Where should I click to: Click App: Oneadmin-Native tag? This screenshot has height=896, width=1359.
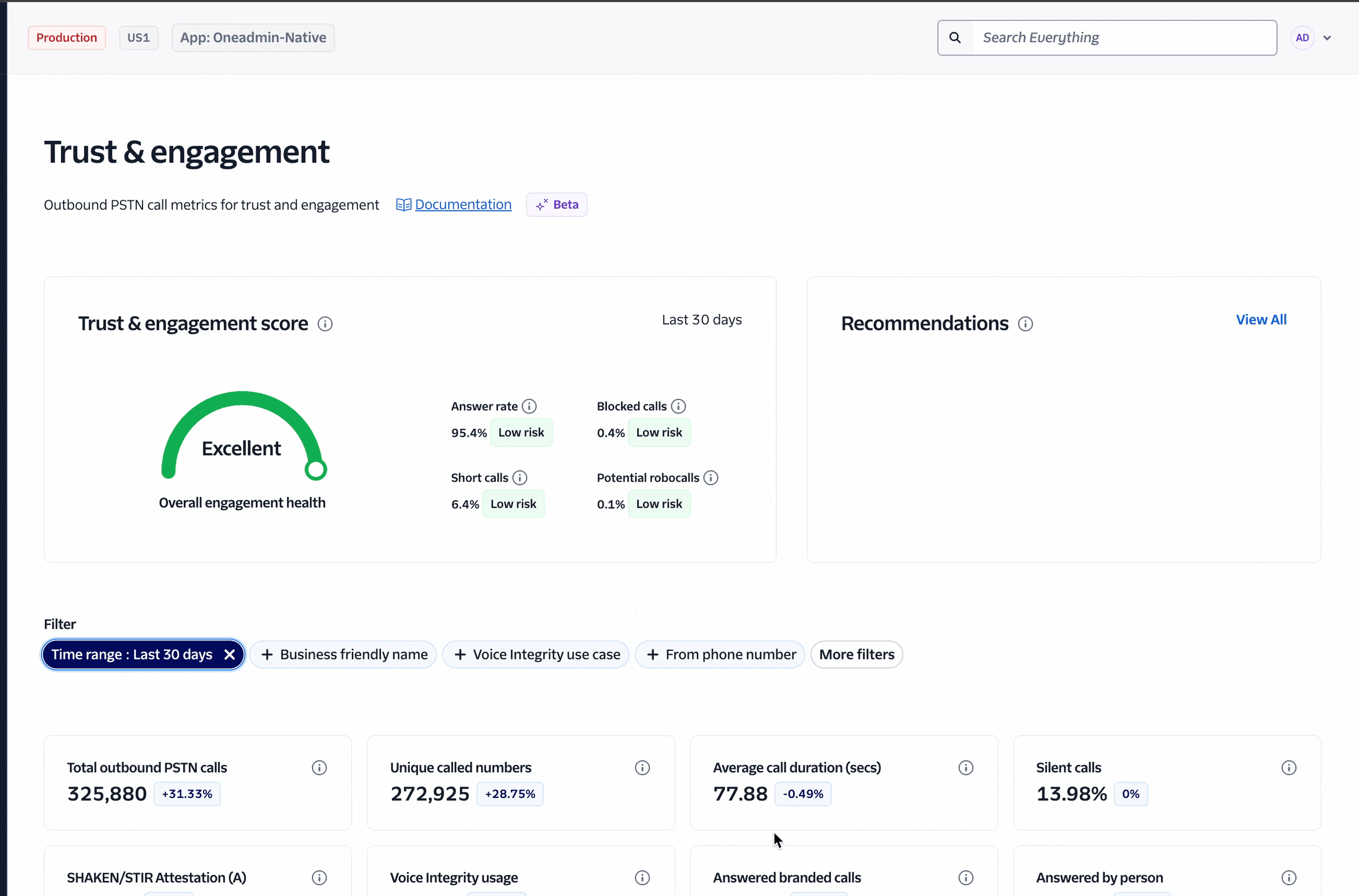[253, 38]
